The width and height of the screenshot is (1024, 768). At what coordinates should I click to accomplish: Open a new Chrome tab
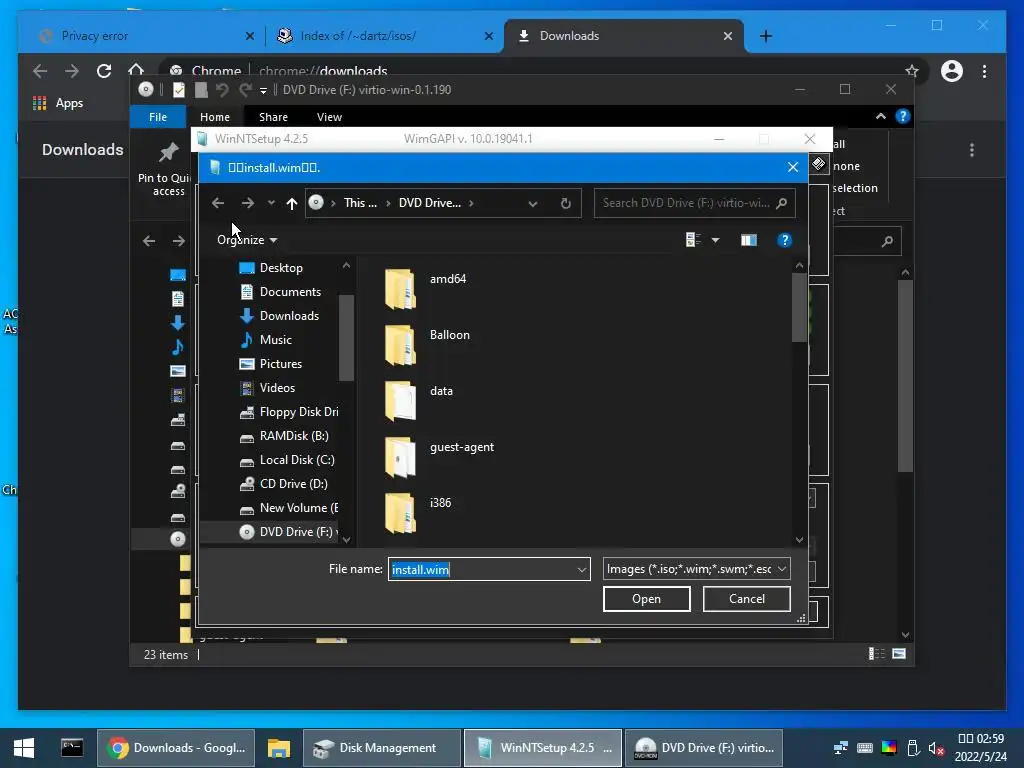tap(766, 36)
